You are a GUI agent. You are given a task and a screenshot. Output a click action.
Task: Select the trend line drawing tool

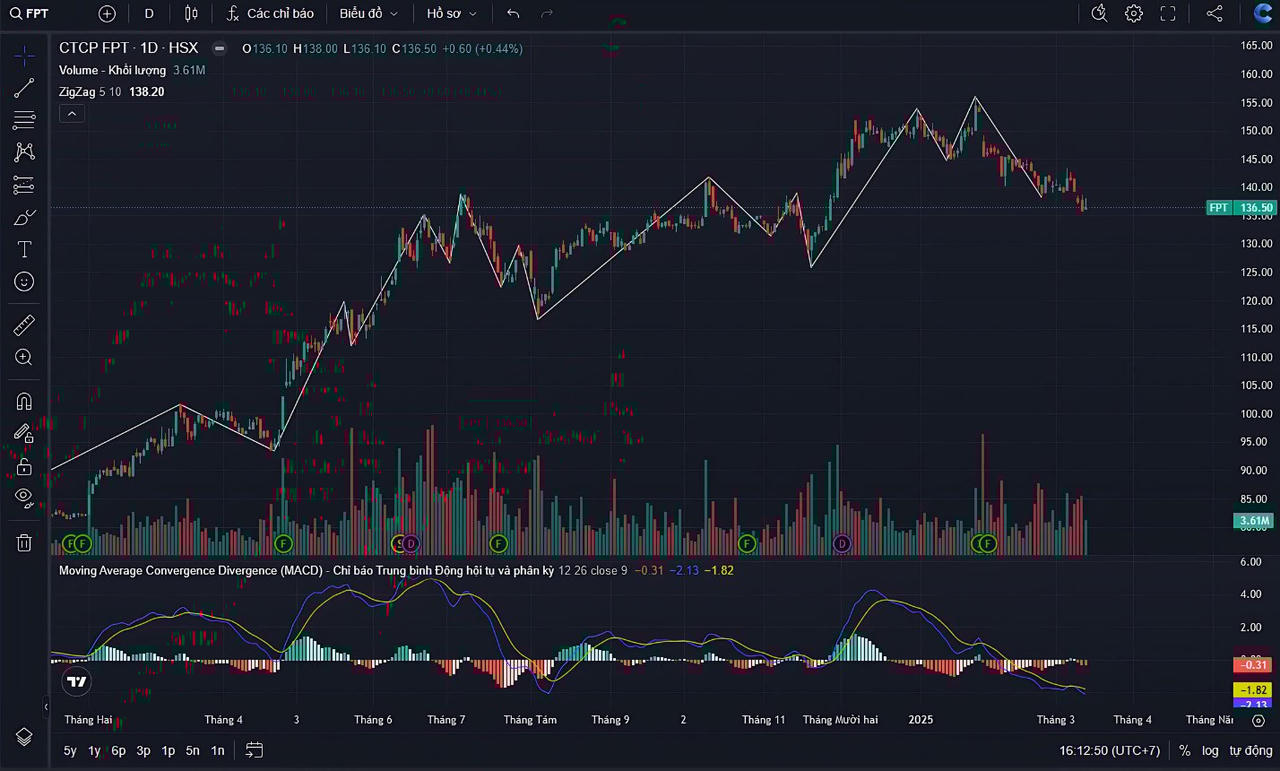point(24,88)
